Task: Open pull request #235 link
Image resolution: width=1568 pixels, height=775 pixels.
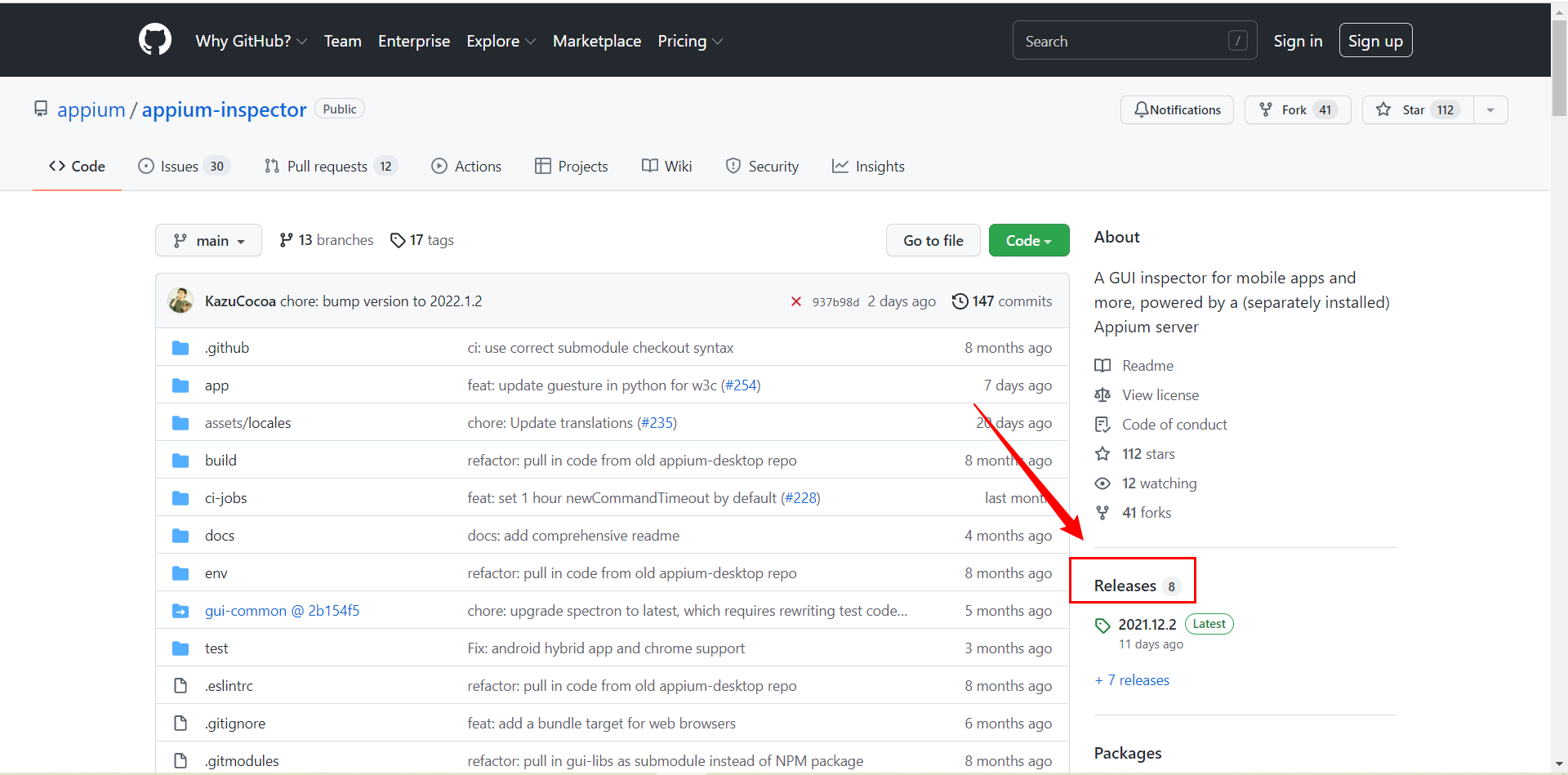Action: point(657,423)
